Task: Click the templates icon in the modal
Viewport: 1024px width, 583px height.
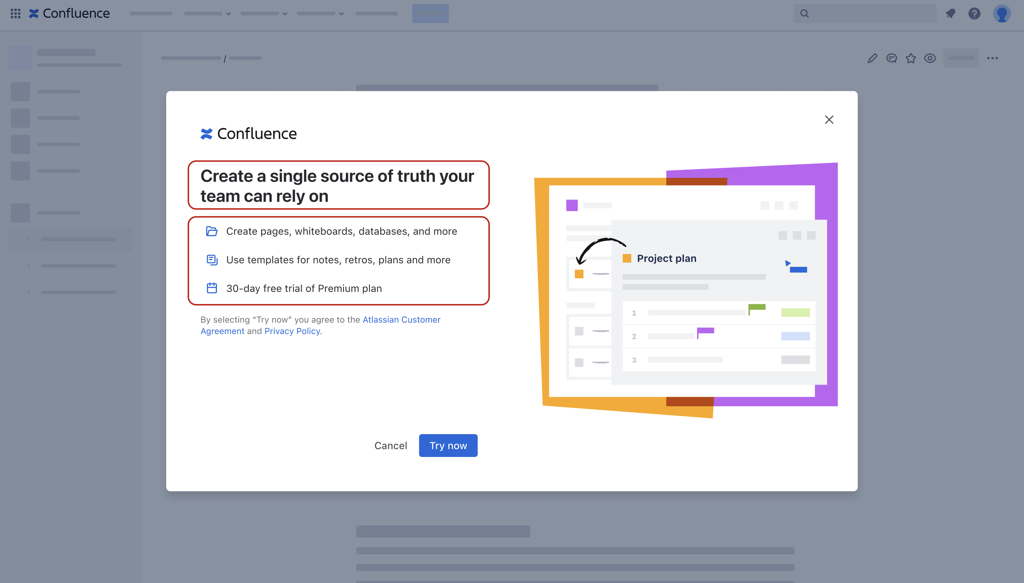Action: (x=211, y=259)
